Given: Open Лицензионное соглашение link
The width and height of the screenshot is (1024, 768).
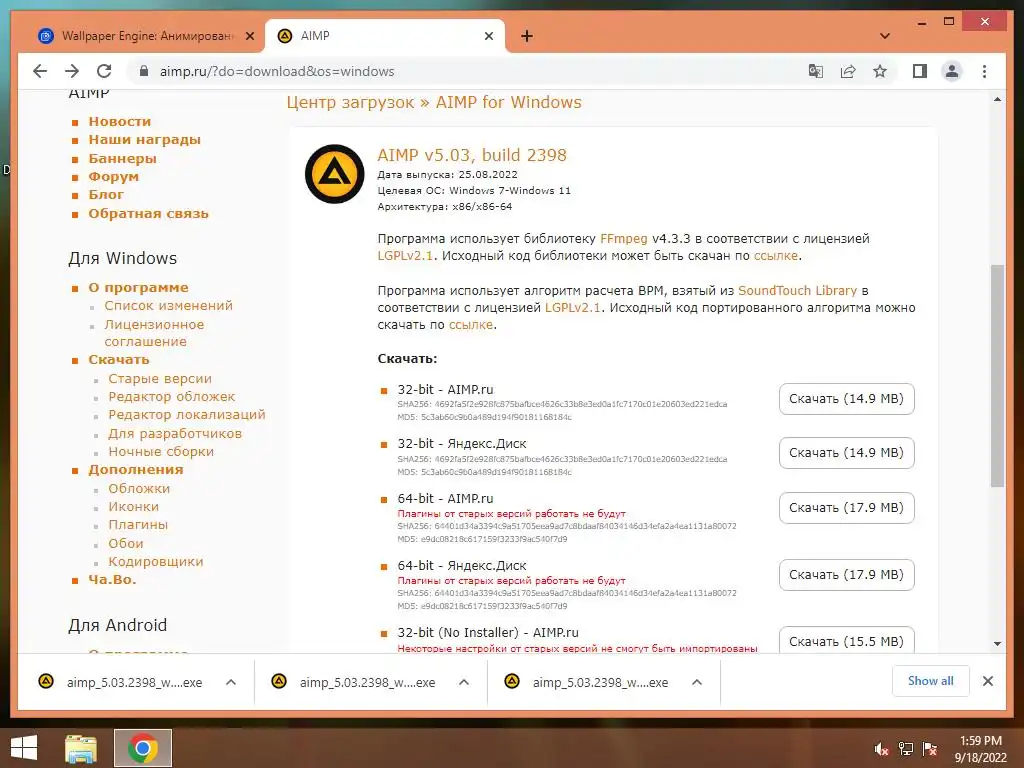Looking at the screenshot, I should 154,333.
